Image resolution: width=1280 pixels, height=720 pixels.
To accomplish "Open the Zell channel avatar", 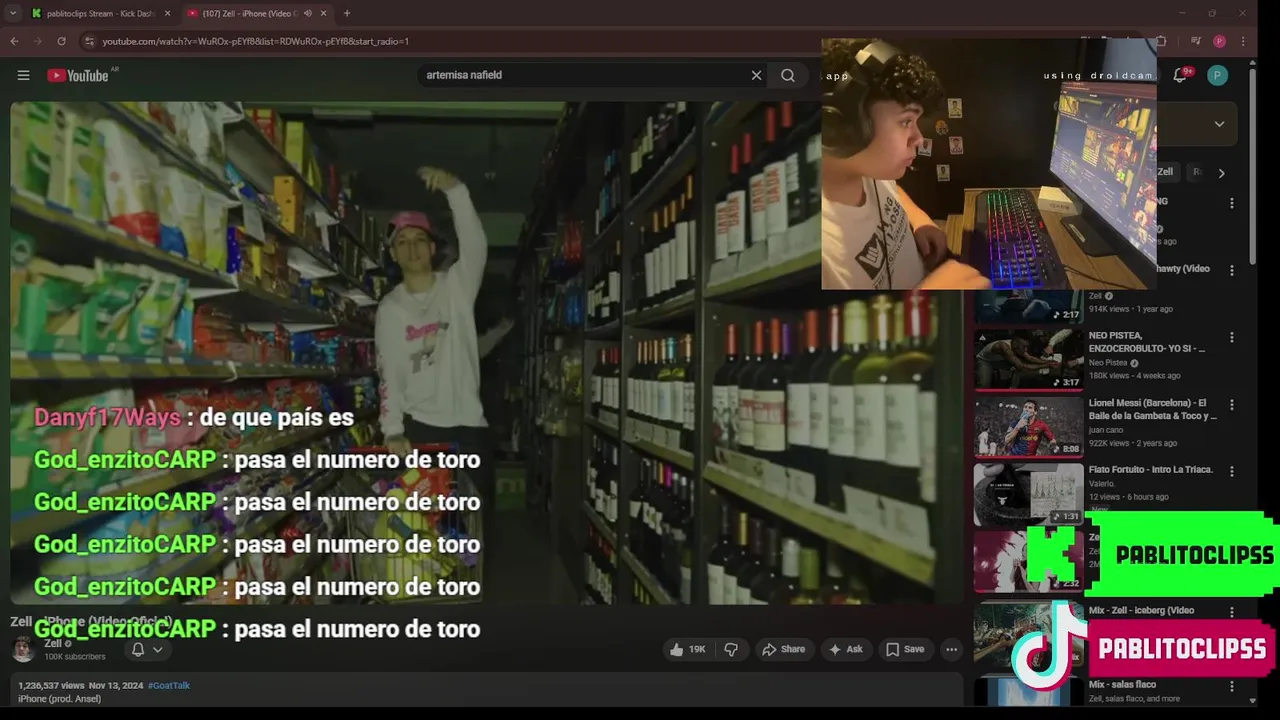I will point(23,649).
